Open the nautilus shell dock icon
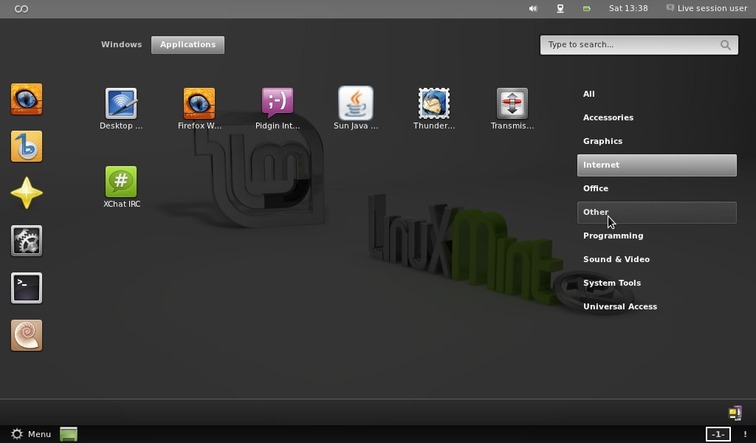Screen dimensions: 756x443 coord(27,335)
